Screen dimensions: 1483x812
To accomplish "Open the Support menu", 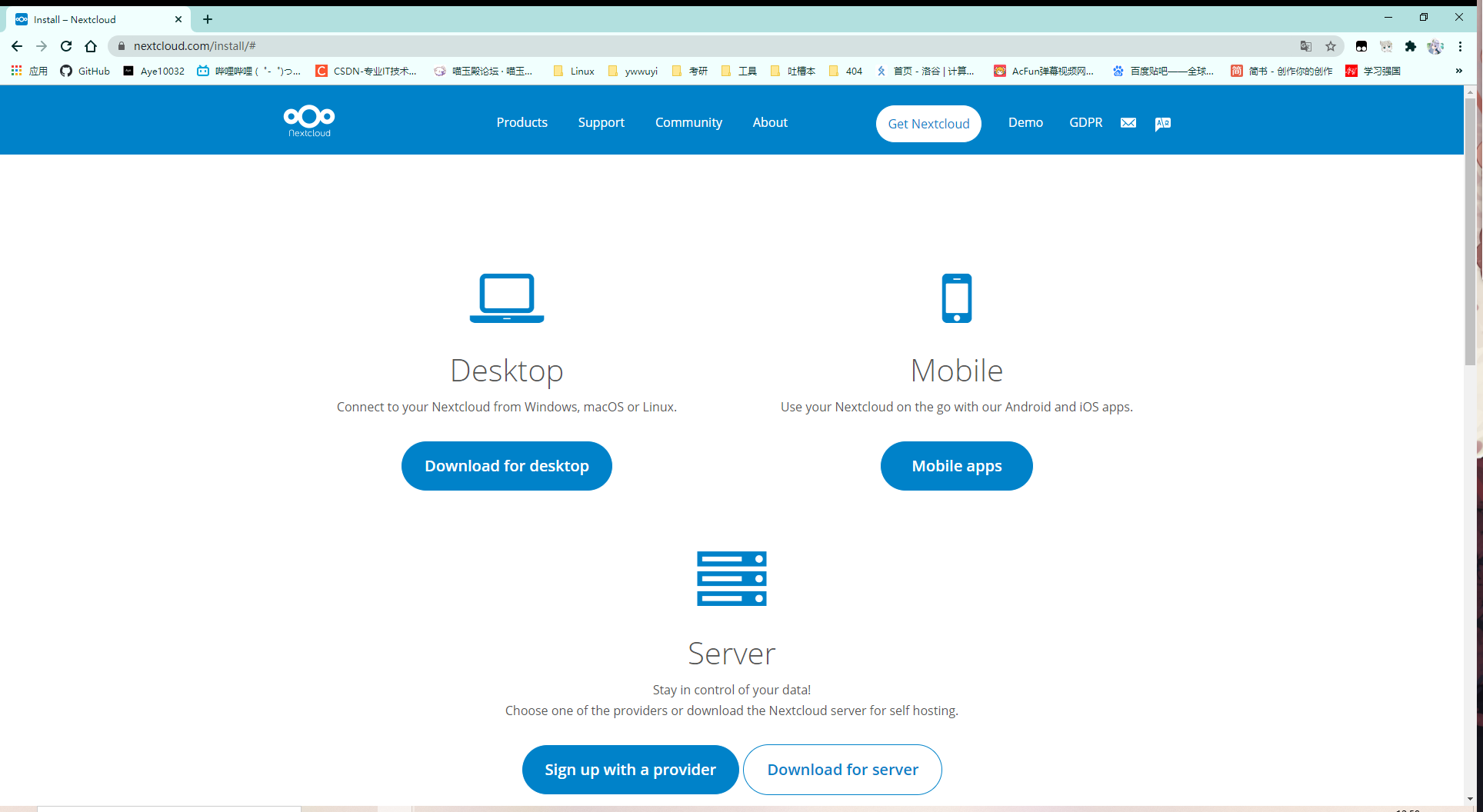I will pyautogui.click(x=601, y=122).
